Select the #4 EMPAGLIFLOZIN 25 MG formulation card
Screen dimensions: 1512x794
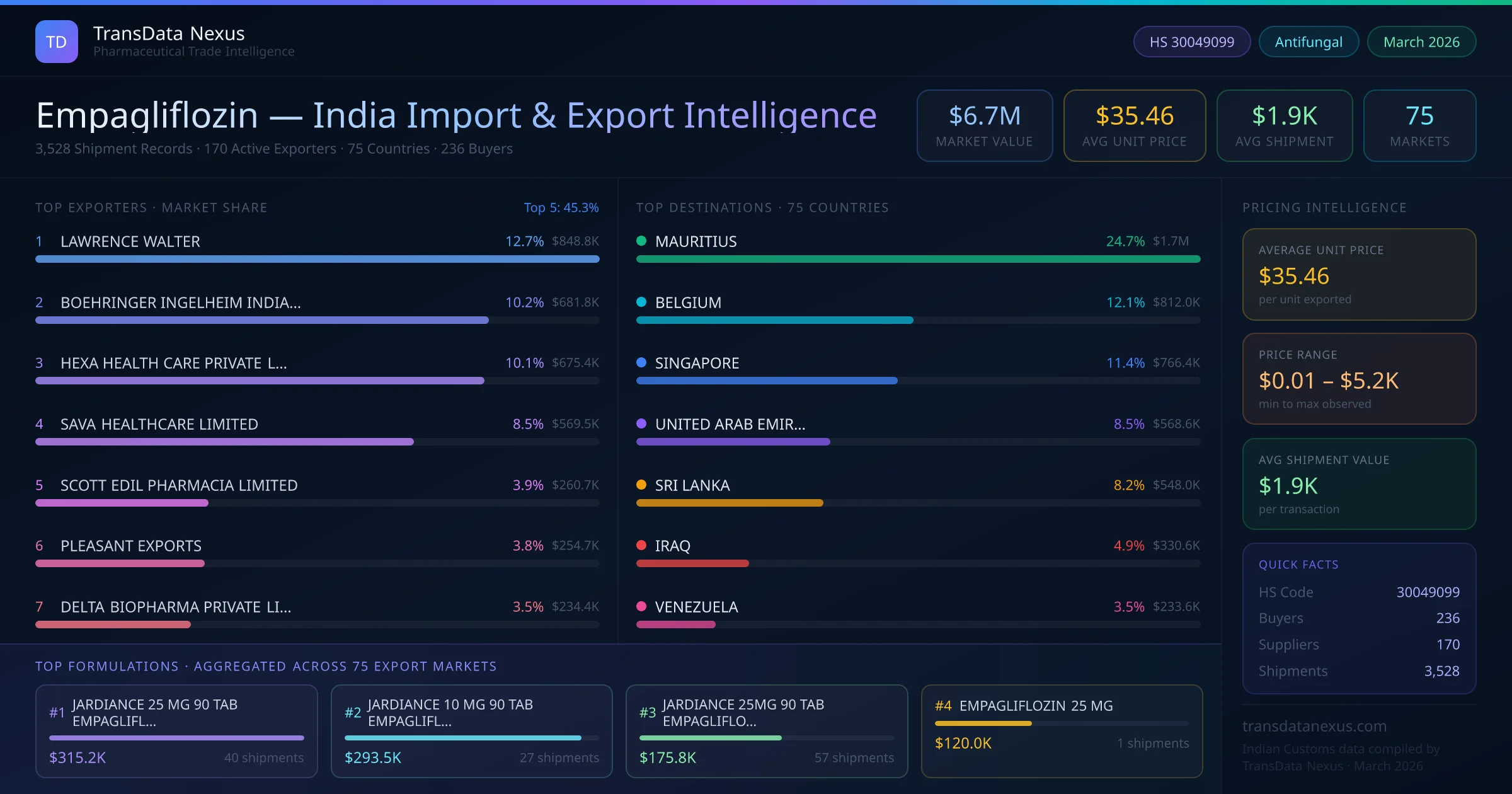(x=1062, y=731)
